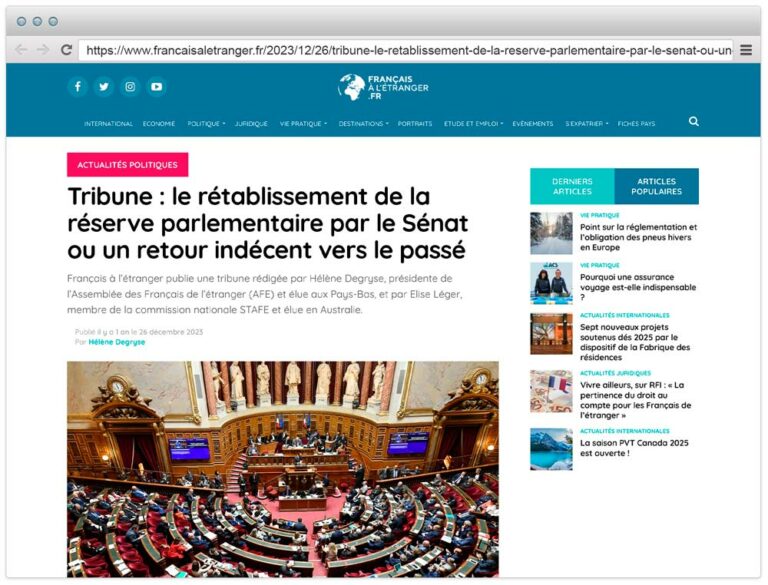Click the Vie pratique label above assurance voyage
This screenshot has width=768, height=585.
coord(600,265)
